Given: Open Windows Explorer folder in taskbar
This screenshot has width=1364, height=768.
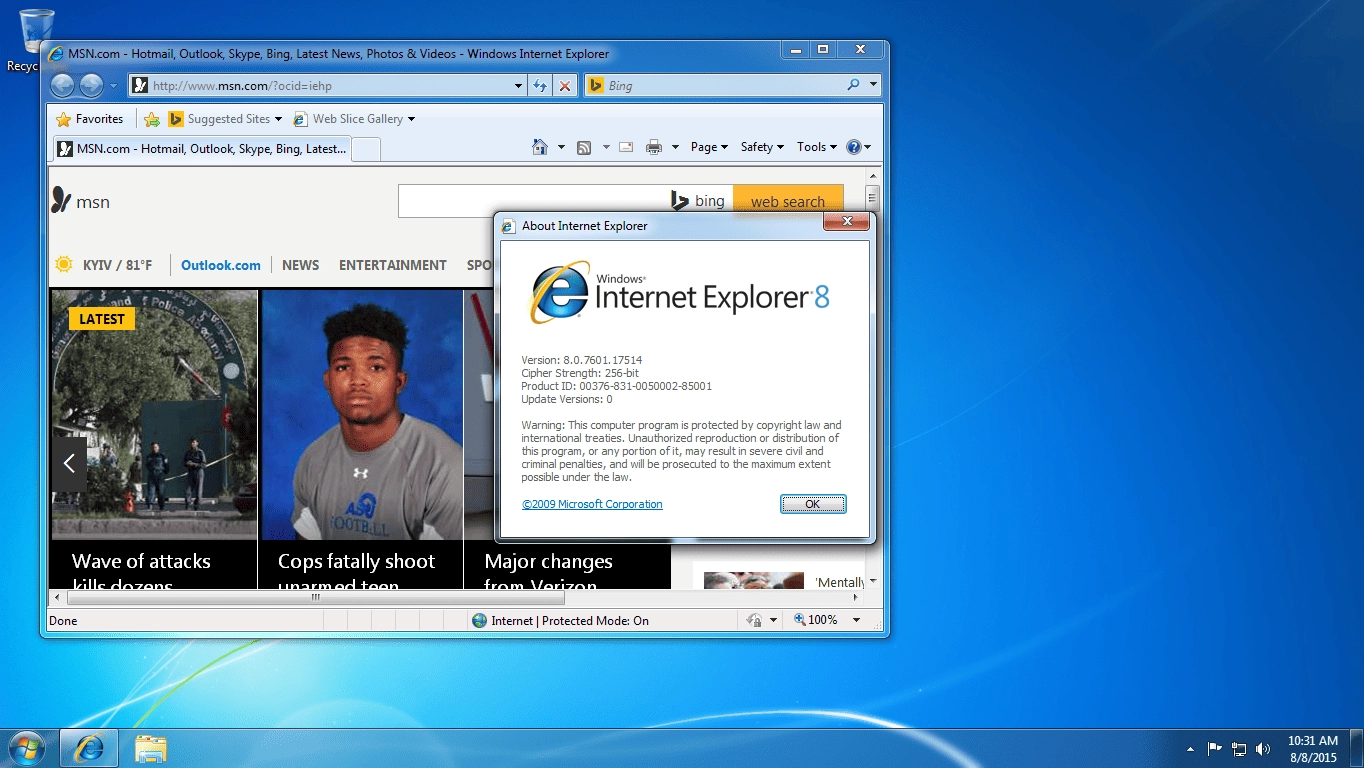Looking at the screenshot, I should [x=151, y=748].
